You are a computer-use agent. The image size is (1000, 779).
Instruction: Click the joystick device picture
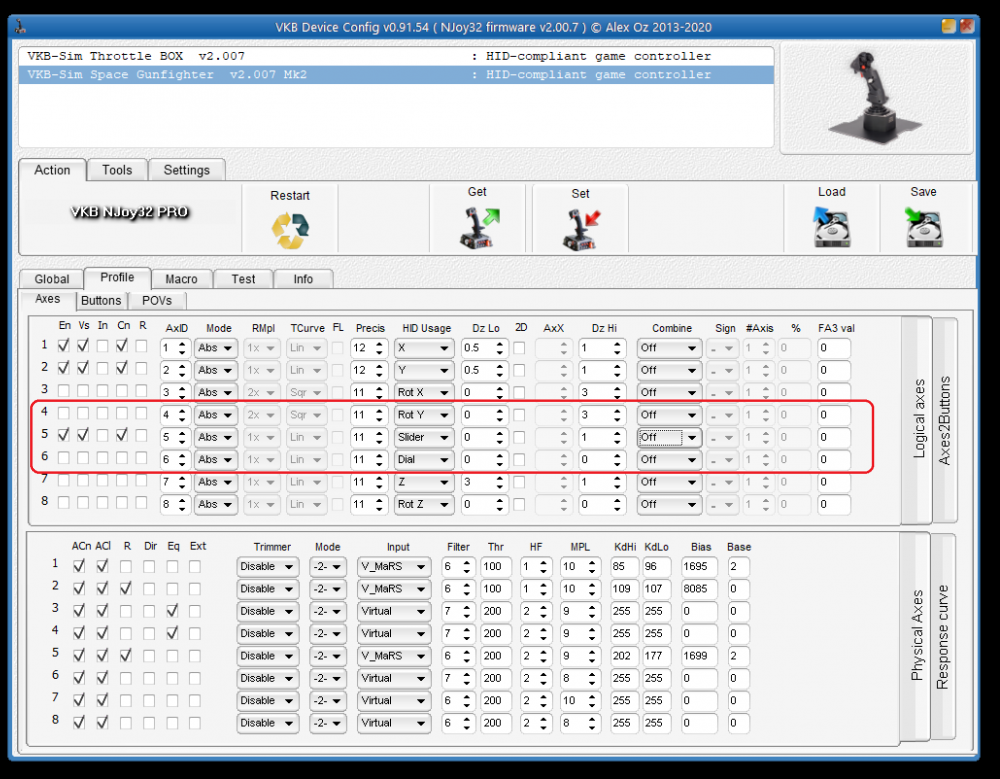pyautogui.click(x=875, y=98)
